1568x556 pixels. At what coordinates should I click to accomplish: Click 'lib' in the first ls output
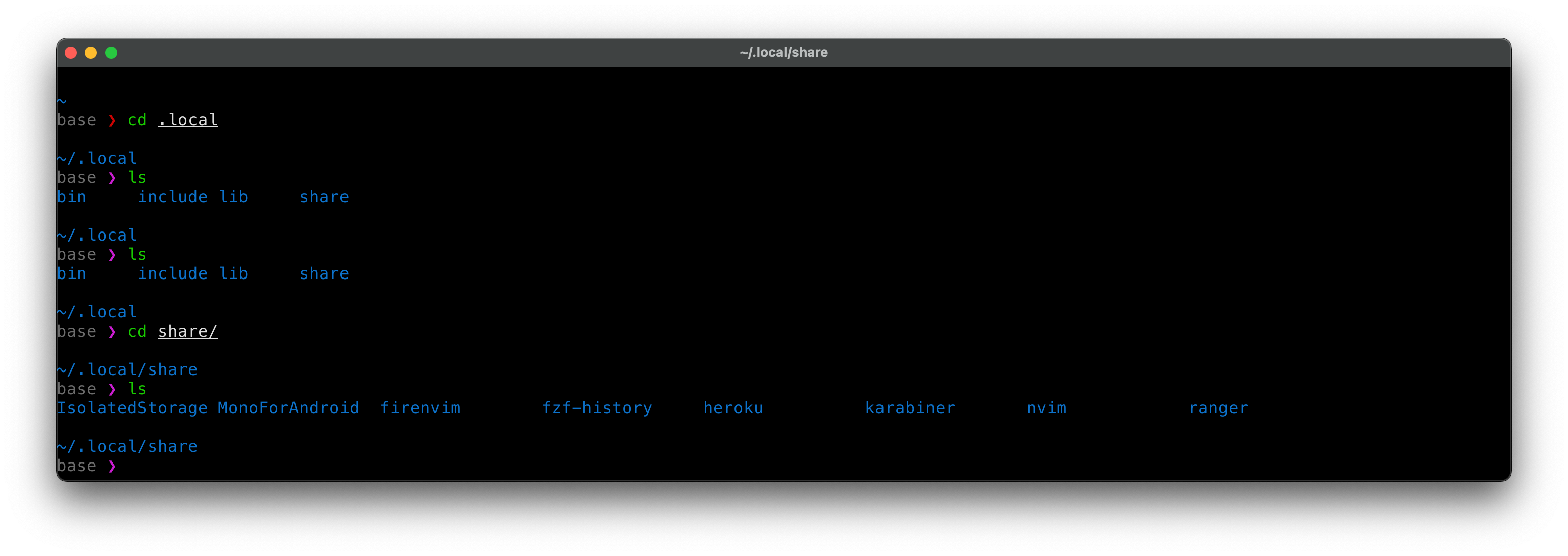pos(234,197)
